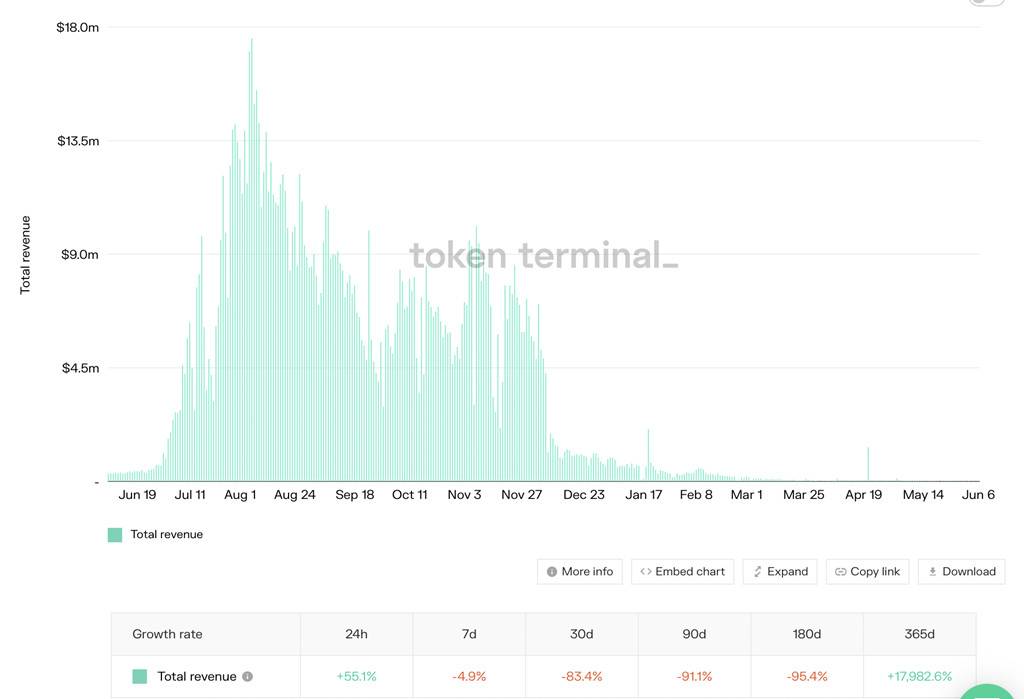Click green Total revenue swatch in growth table
Viewport: 1024px width, 699px height.
tap(140, 677)
